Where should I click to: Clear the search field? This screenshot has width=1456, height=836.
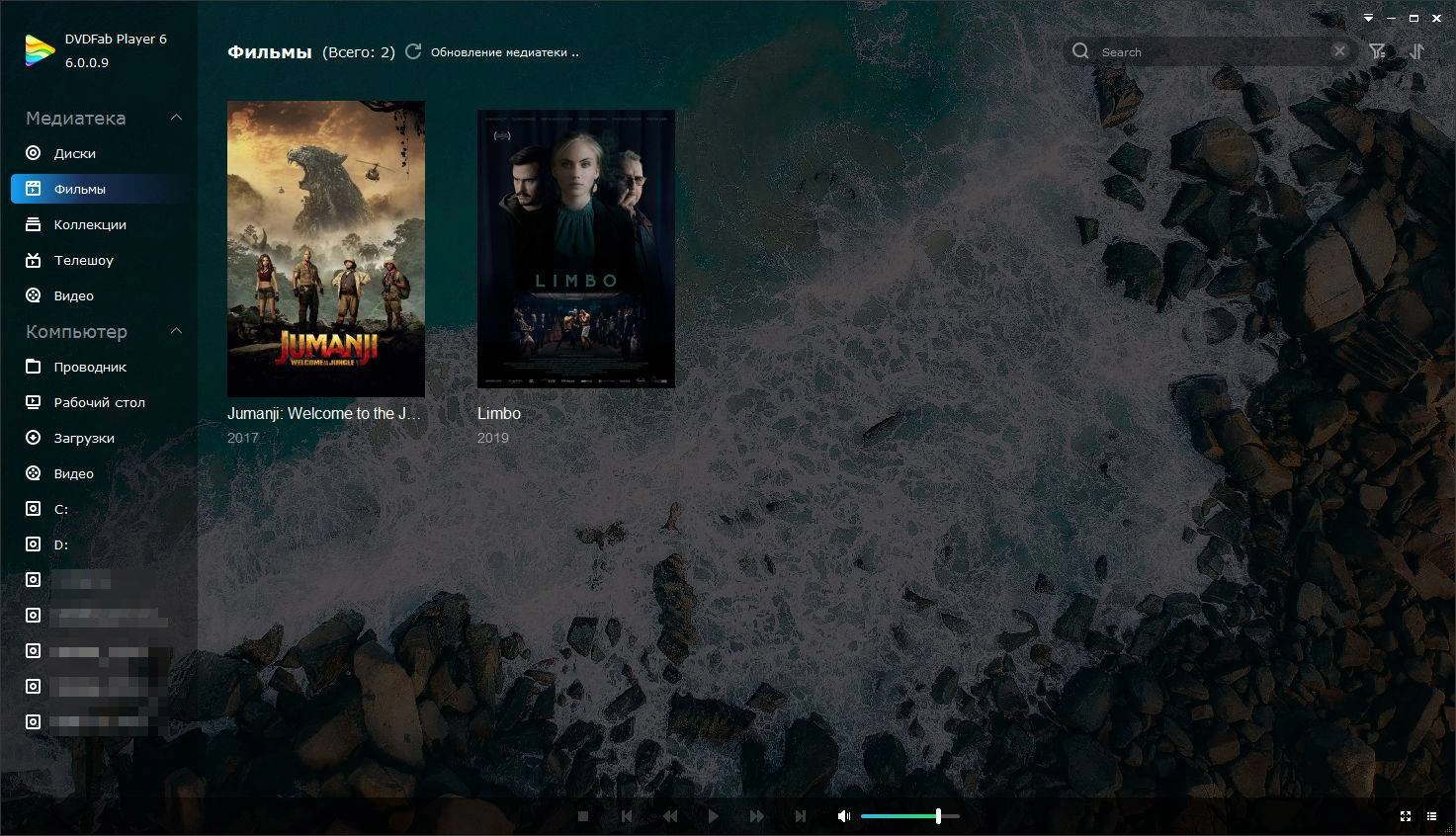pos(1339,50)
